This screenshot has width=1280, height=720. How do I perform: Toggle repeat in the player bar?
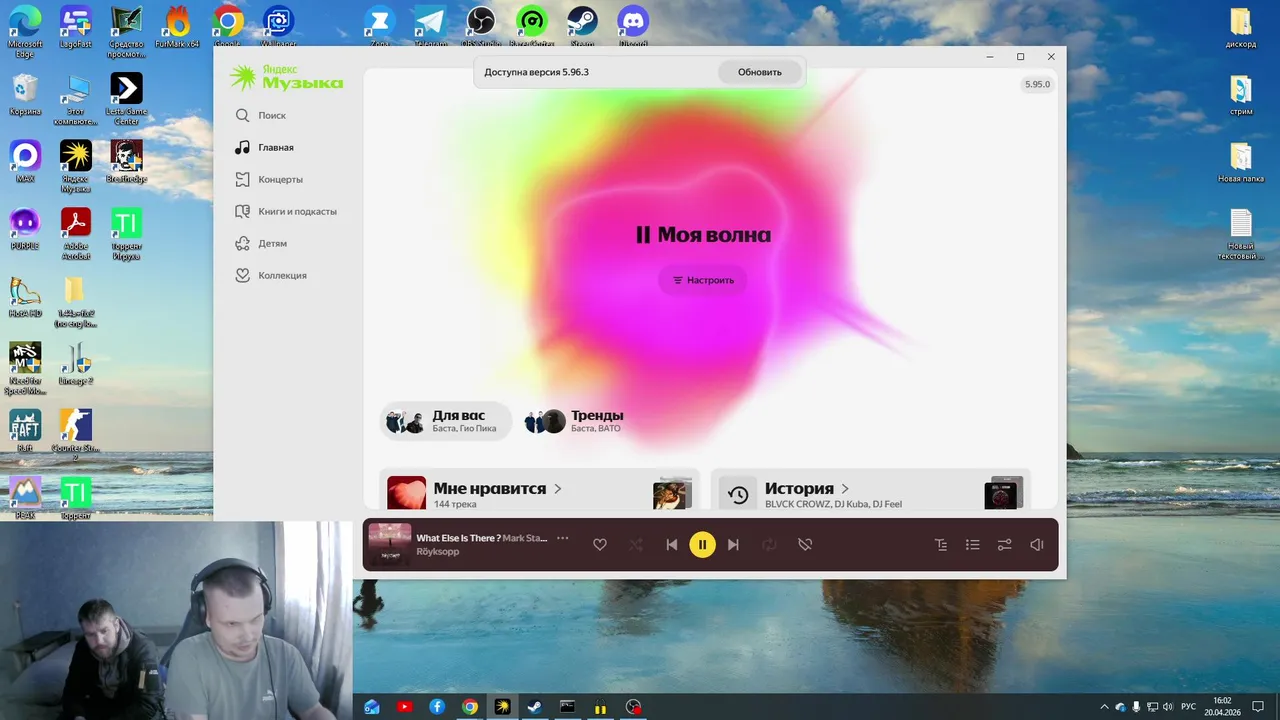coord(769,545)
